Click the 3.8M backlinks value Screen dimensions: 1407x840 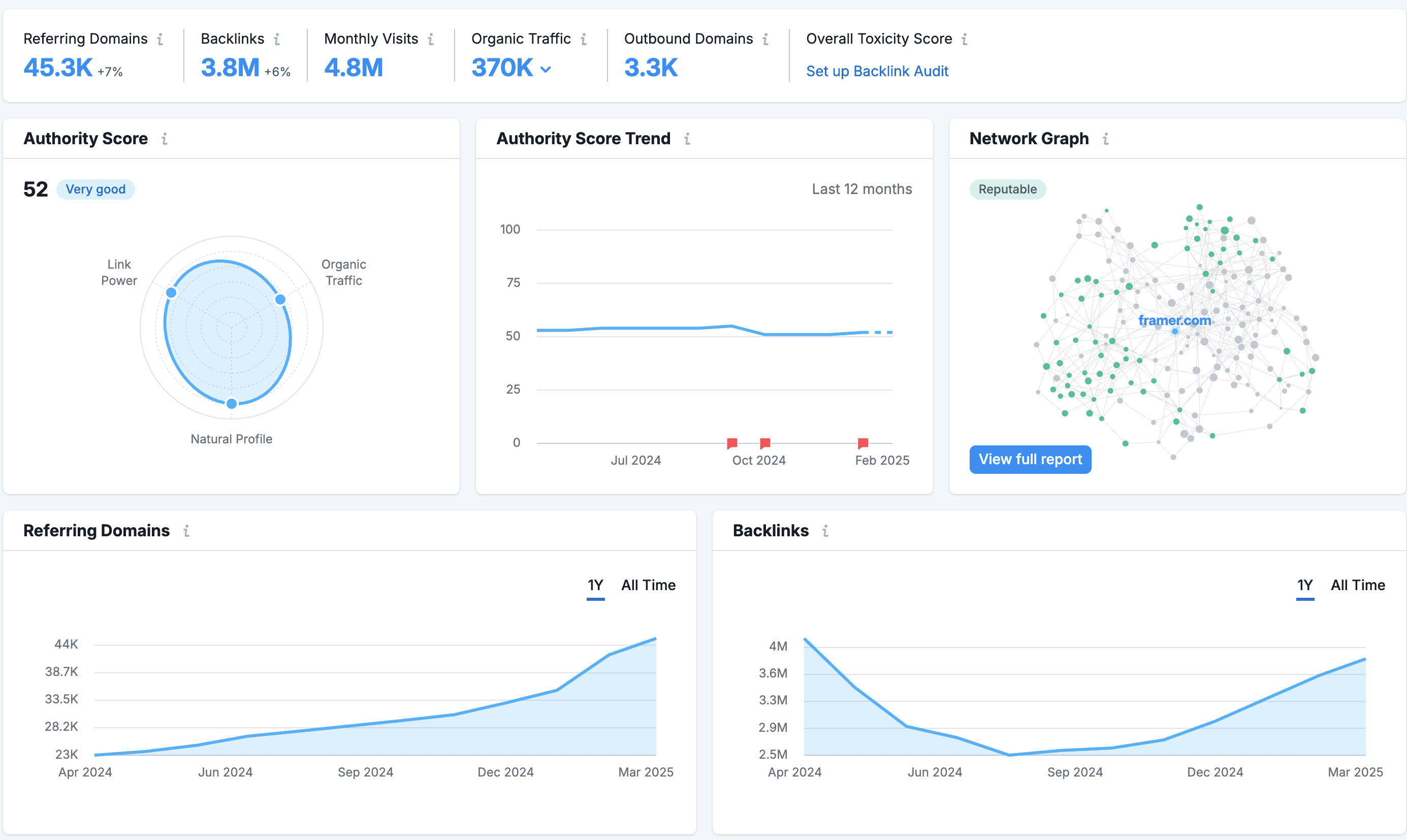point(230,68)
